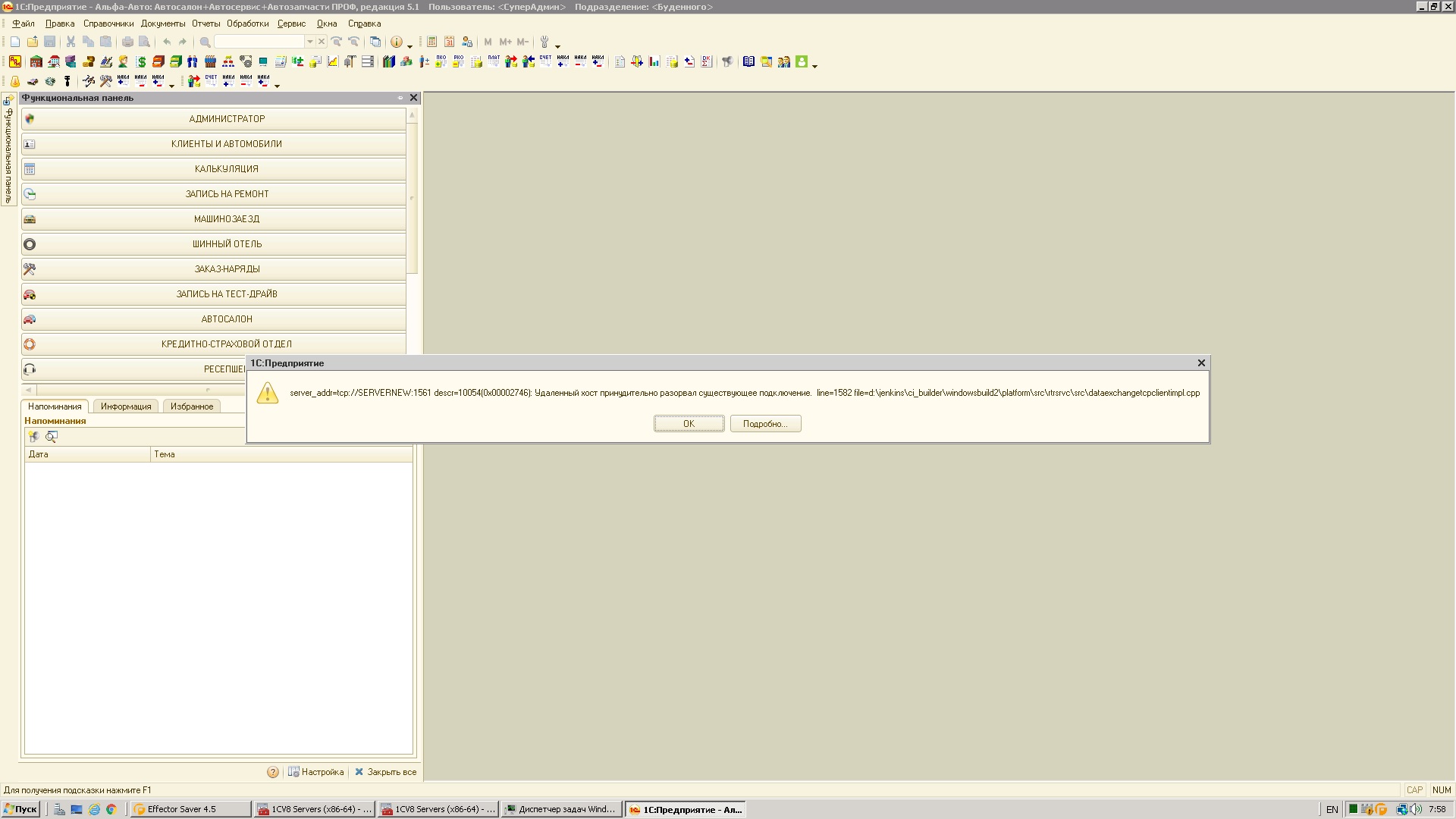
Task: Click the search text field in toolbar
Action: pyautogui.click(x=259, y=42)
